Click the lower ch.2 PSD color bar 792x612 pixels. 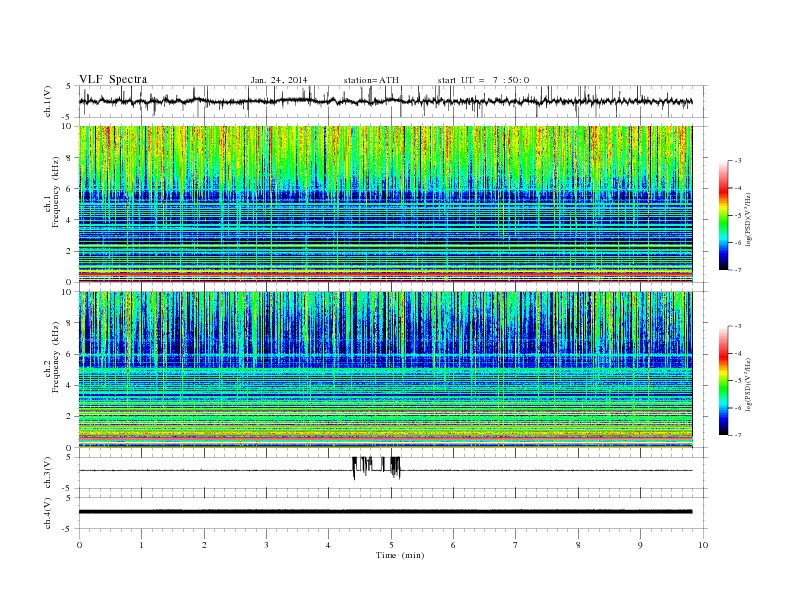point(723,380)
